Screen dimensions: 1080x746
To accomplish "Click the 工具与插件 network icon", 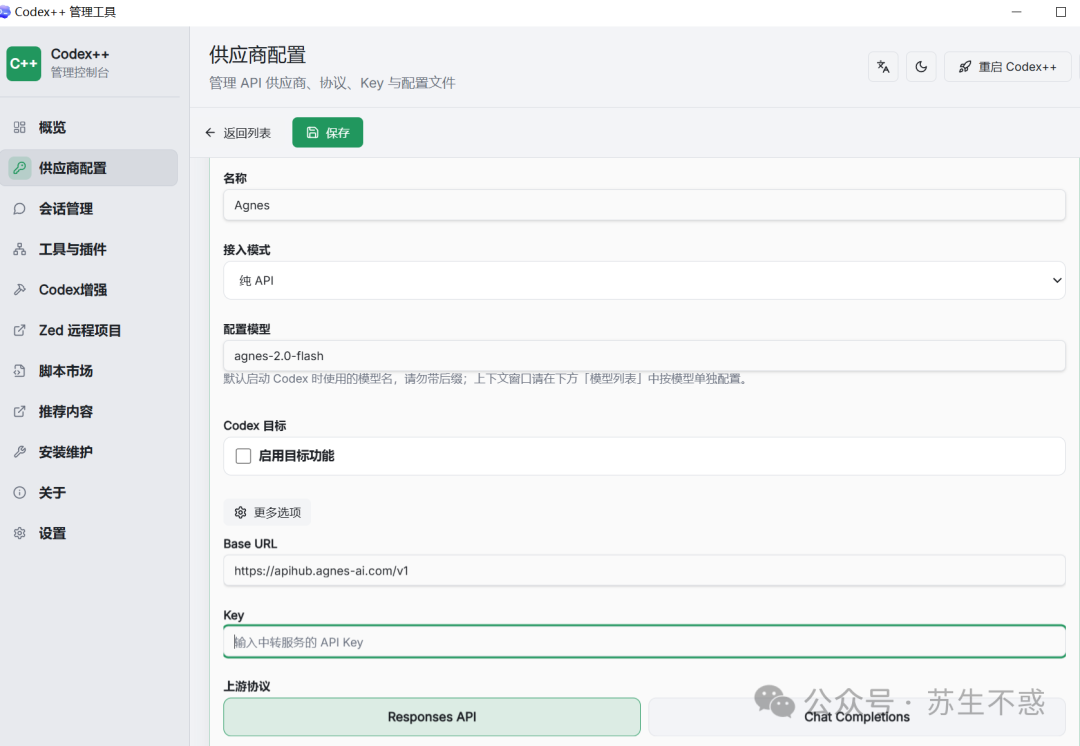I will [x=19, y=249].
